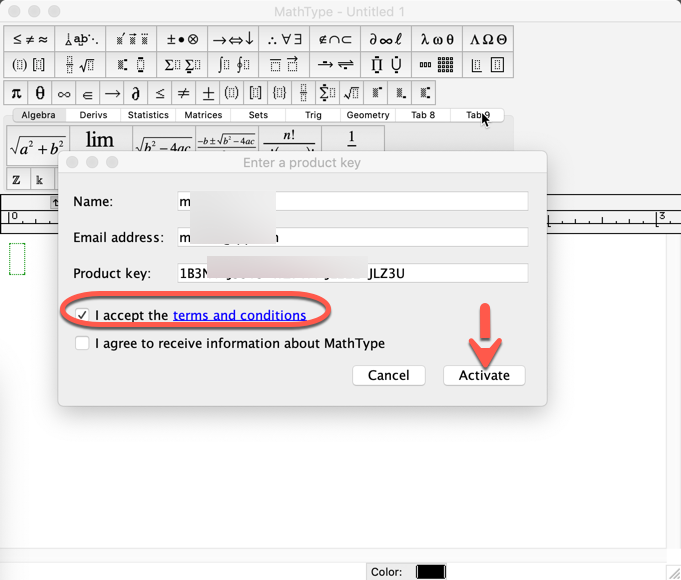Insert the plus-minus symbol from small bar

point(208,93)
